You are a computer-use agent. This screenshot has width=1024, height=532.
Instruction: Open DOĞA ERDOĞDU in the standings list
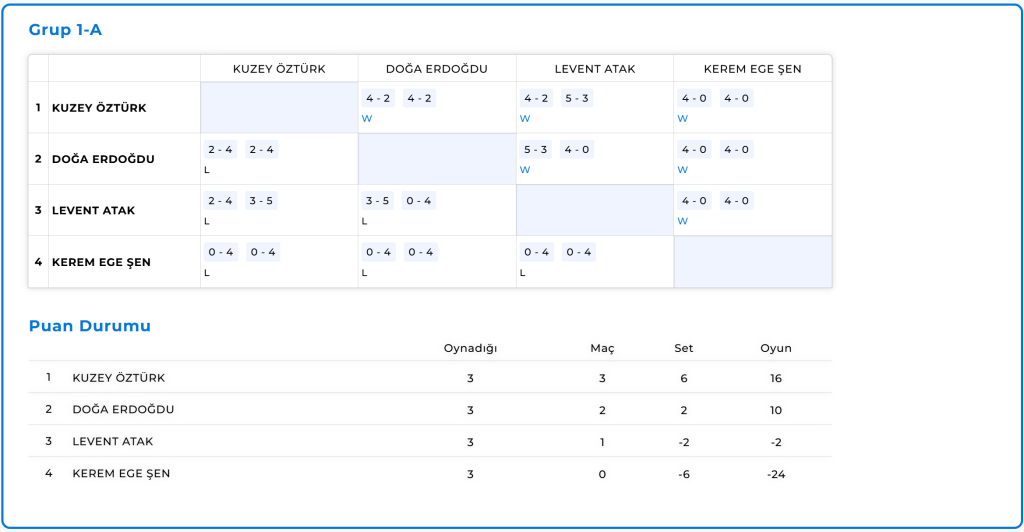[123, 410]
